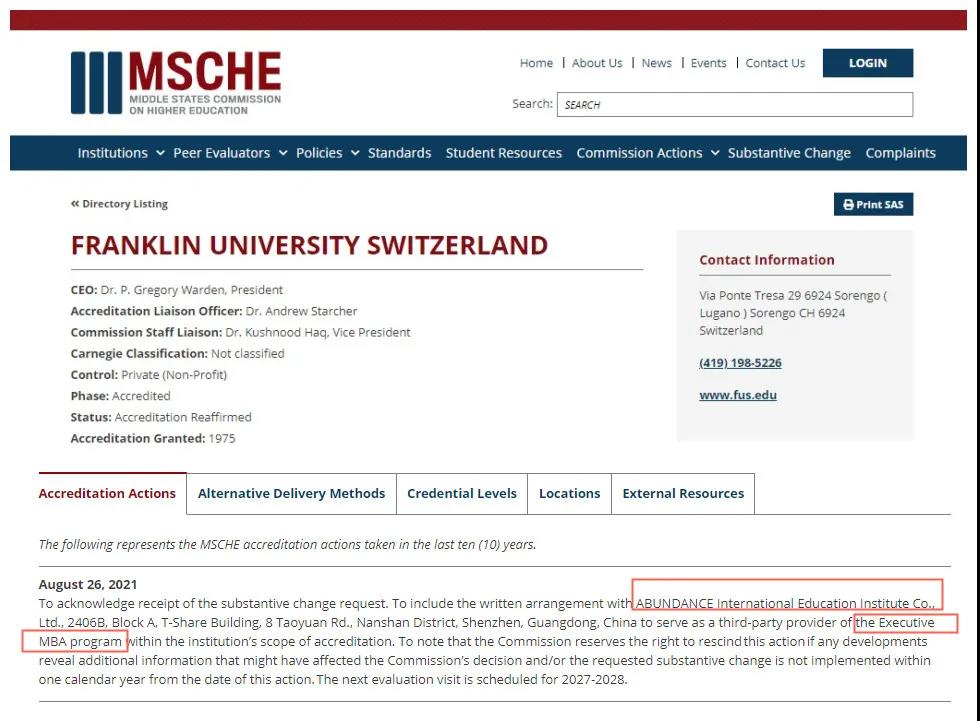Click the LOGIN button
This screenshot has width=980, height=721.
pyautogui.click(x=867, y=63)
